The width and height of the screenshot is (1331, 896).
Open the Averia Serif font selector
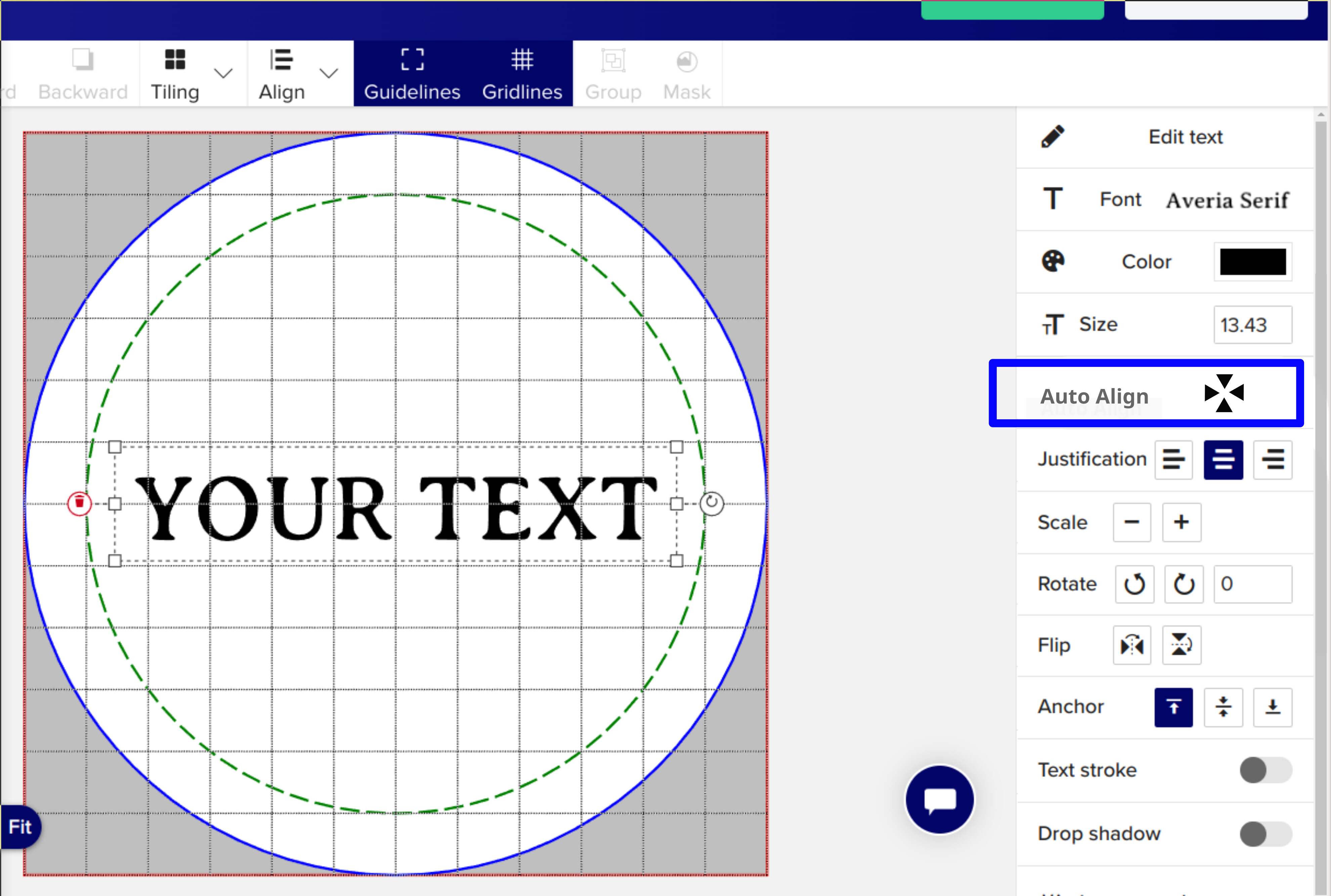[1227, 200]
